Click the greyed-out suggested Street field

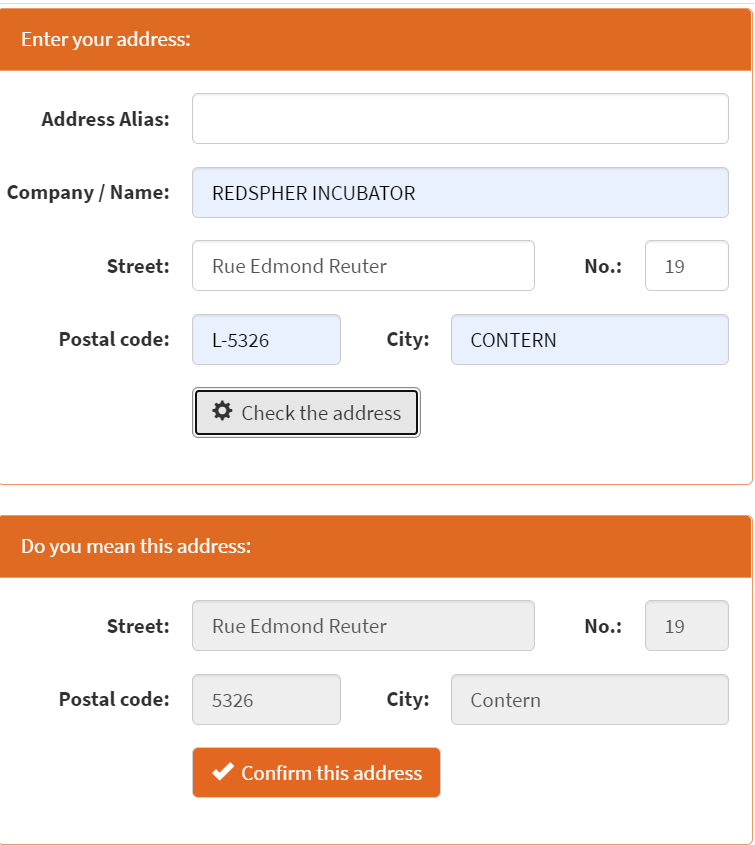tap(363, 626)
